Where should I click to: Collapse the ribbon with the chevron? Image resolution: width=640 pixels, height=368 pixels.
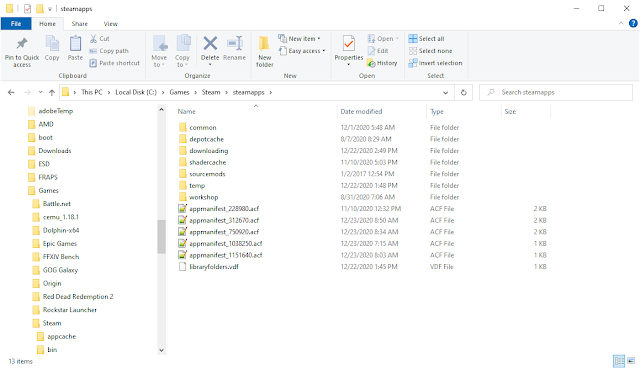pyautogui.click(x=621, y=24)
